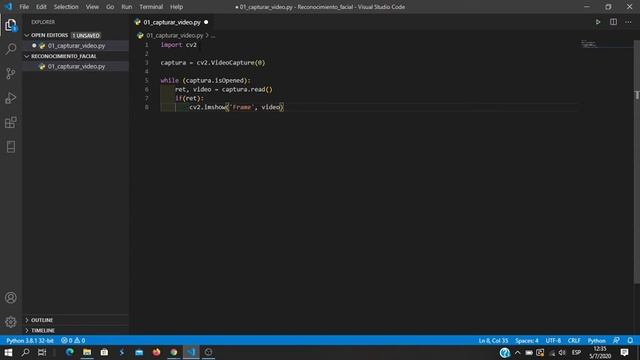Open the volume control in the system tray
This screenshot has height=360, width=640.
tap(562, 353)
